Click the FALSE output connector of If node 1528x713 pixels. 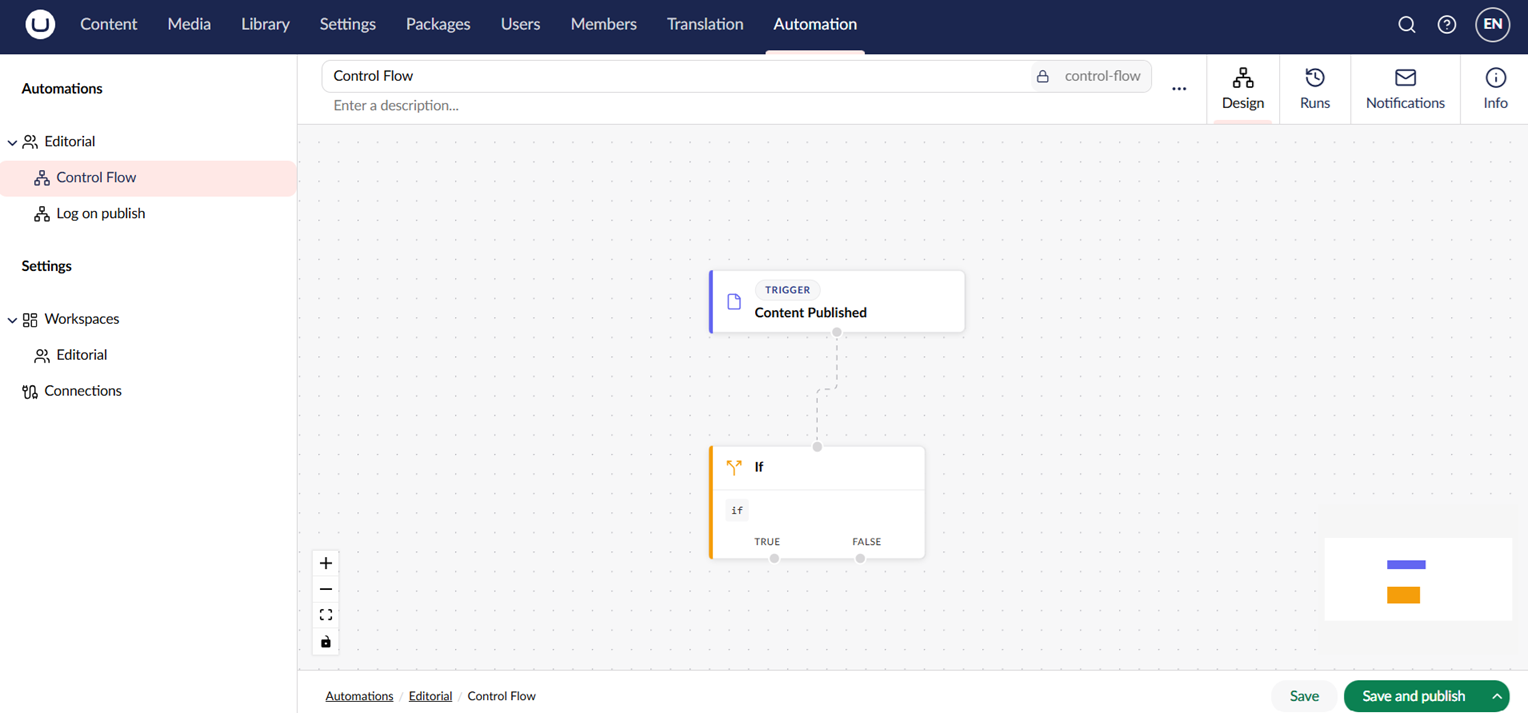[x=860, y=558]
